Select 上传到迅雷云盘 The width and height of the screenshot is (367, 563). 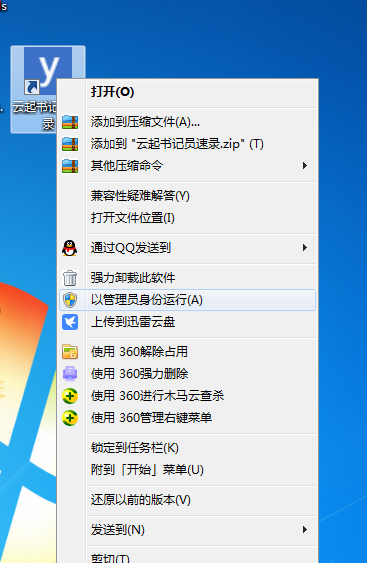click(187, 322)
